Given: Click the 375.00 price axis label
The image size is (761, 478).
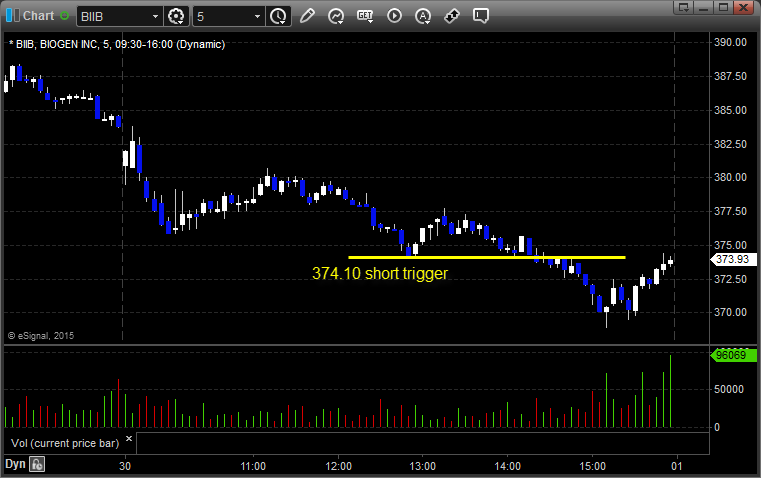Looking at the screenshot, I should (730, 245).
